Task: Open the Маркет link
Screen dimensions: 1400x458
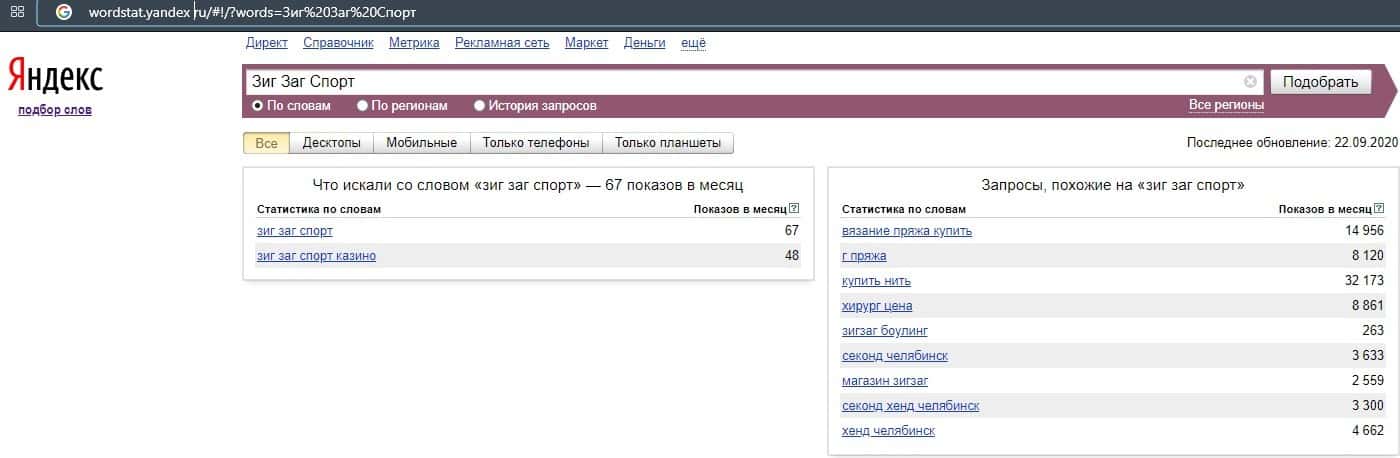Action: pyautogui.click(x=586, y=43)
